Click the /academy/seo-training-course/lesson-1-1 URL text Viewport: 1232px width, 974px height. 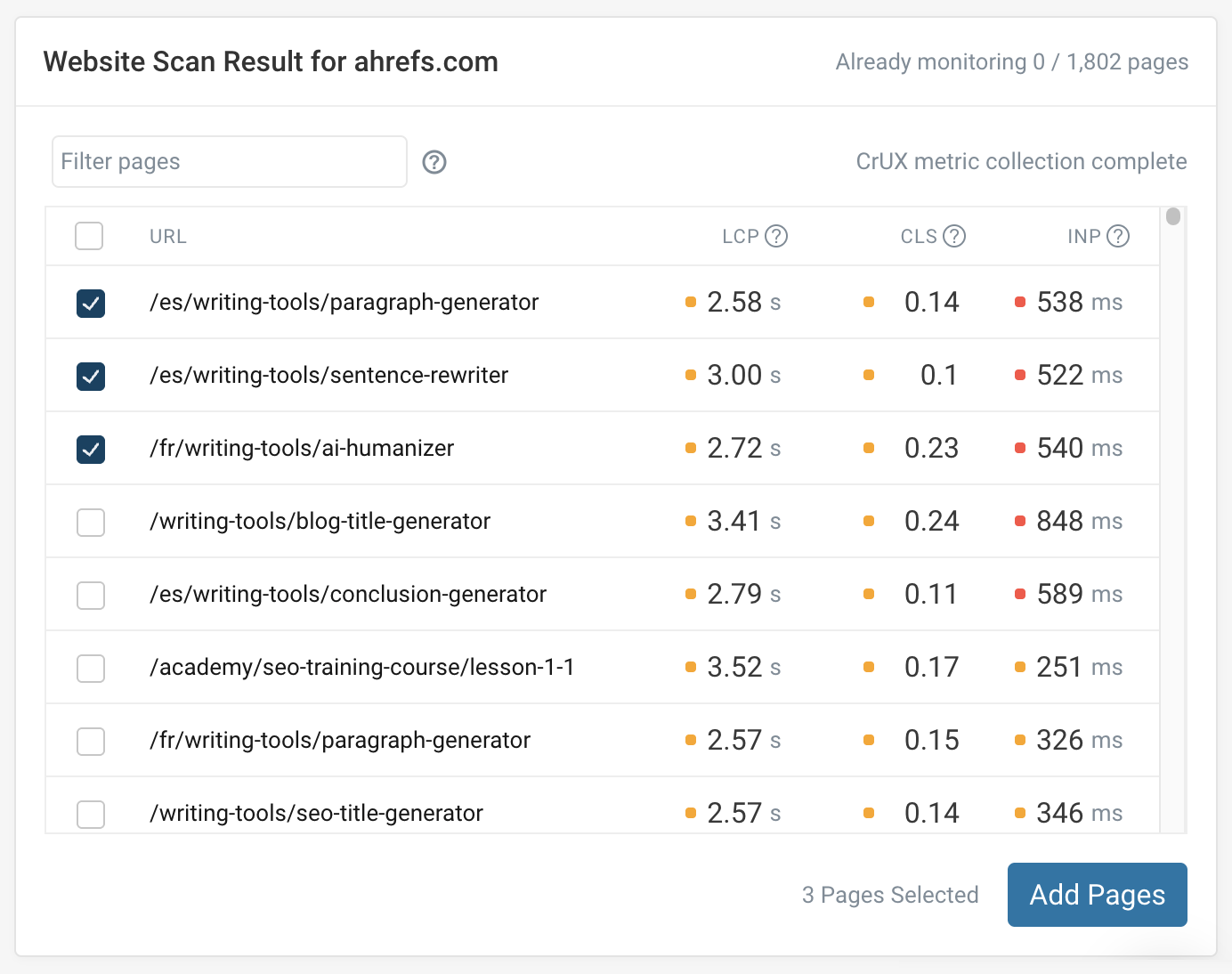[361, 668]
